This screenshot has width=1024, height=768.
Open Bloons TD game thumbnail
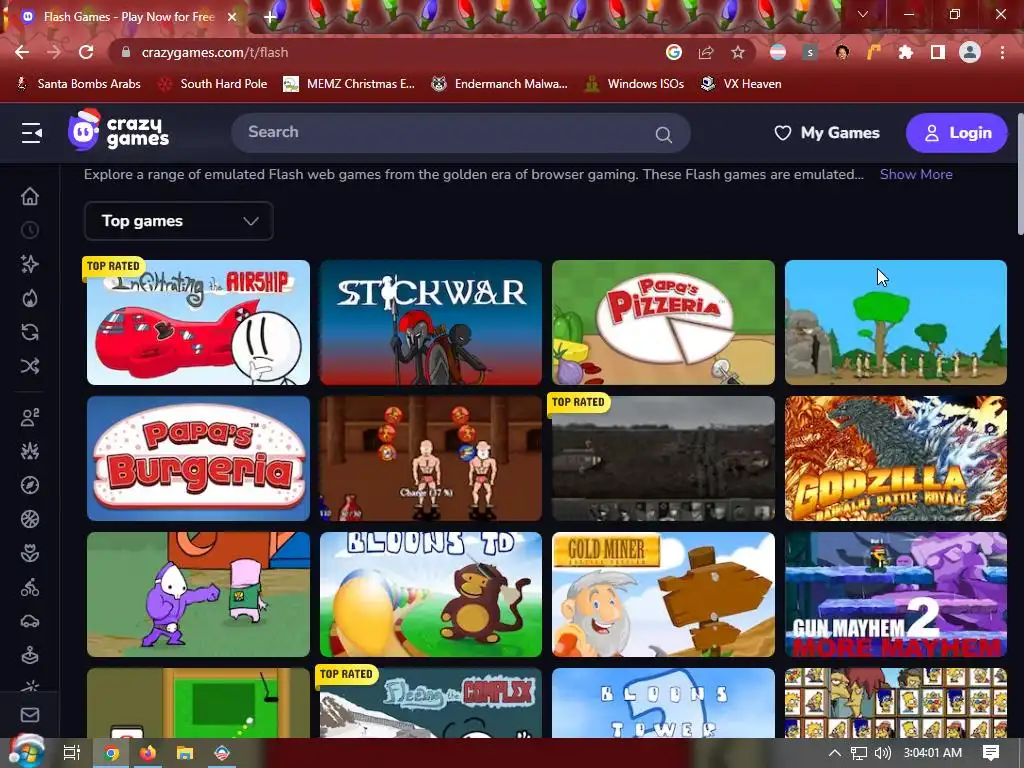(x=431, y=594)
